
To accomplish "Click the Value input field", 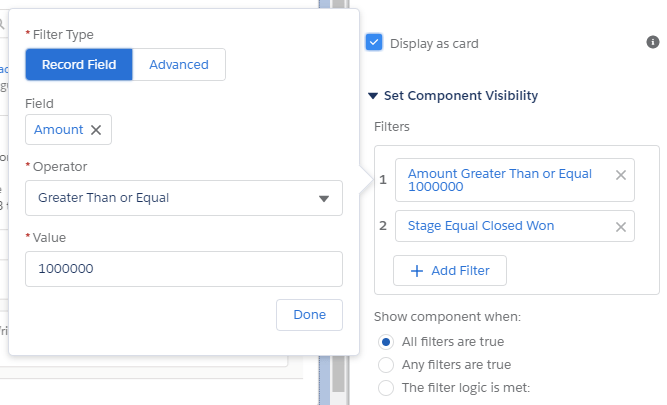I will click(184, 269).
